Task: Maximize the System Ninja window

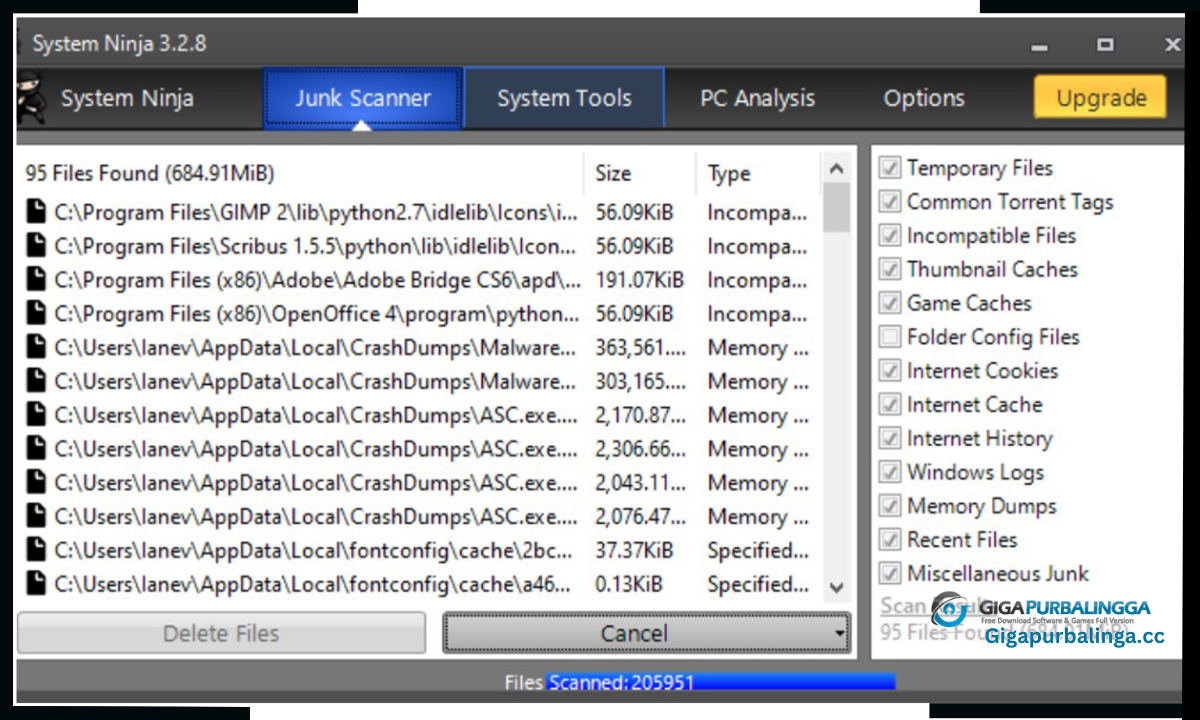Action: 1105,45
